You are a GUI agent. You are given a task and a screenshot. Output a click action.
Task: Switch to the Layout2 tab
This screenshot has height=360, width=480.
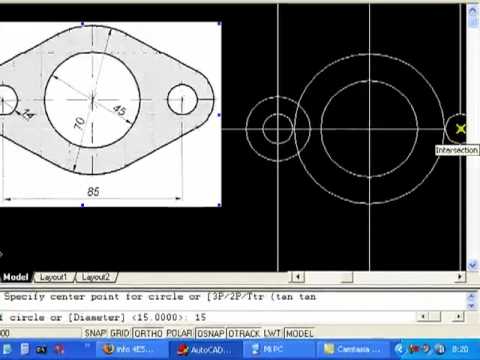click(96, 277)
